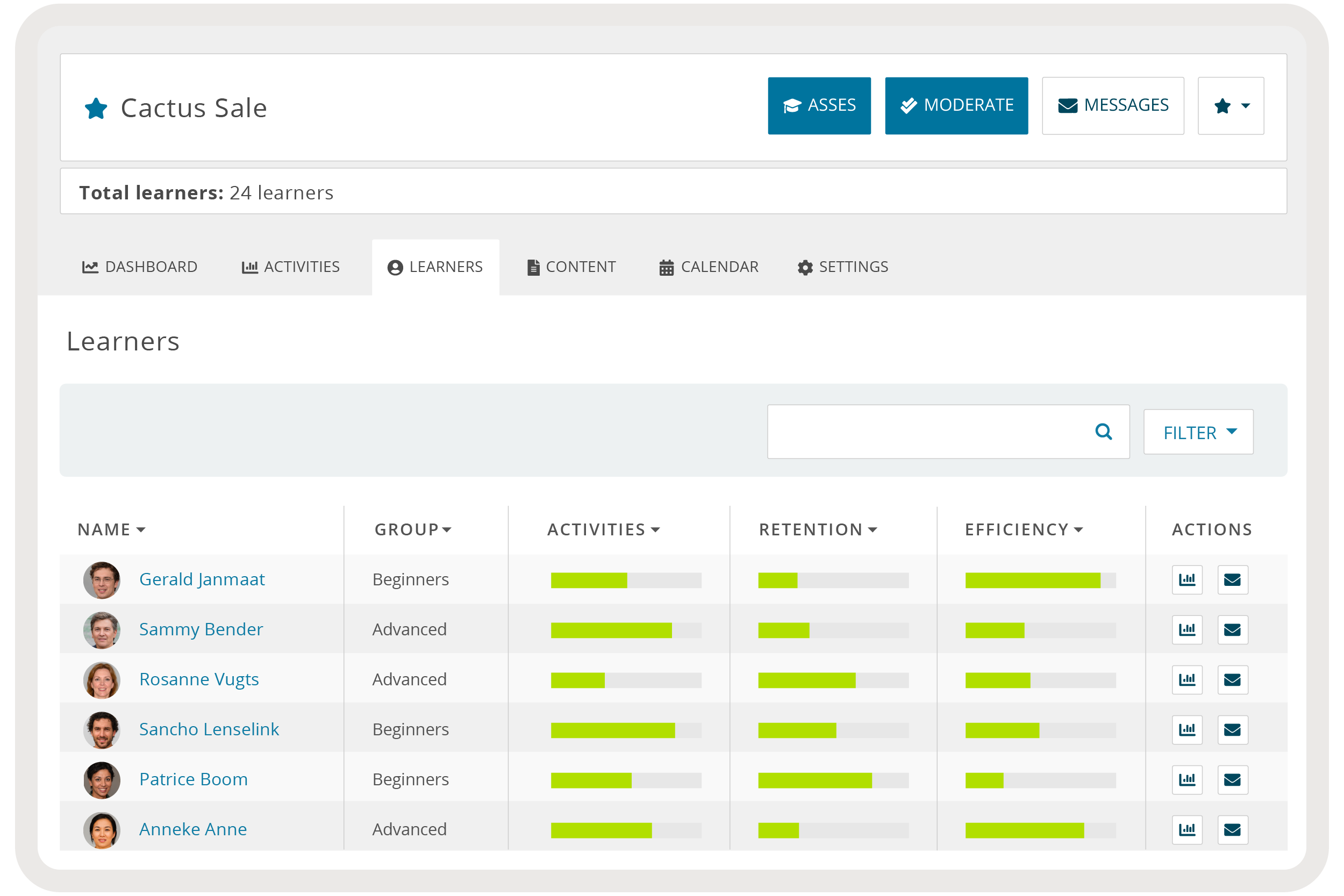Switch to the DASHBOARD tab
The width and height of the screenshot is (1344, 896).
[x=140, y=267]
